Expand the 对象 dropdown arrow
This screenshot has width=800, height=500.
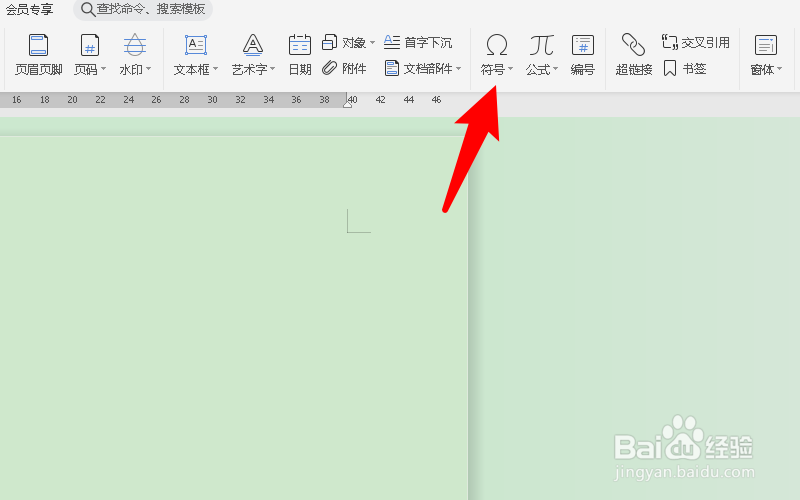click(x=372, y=42)
